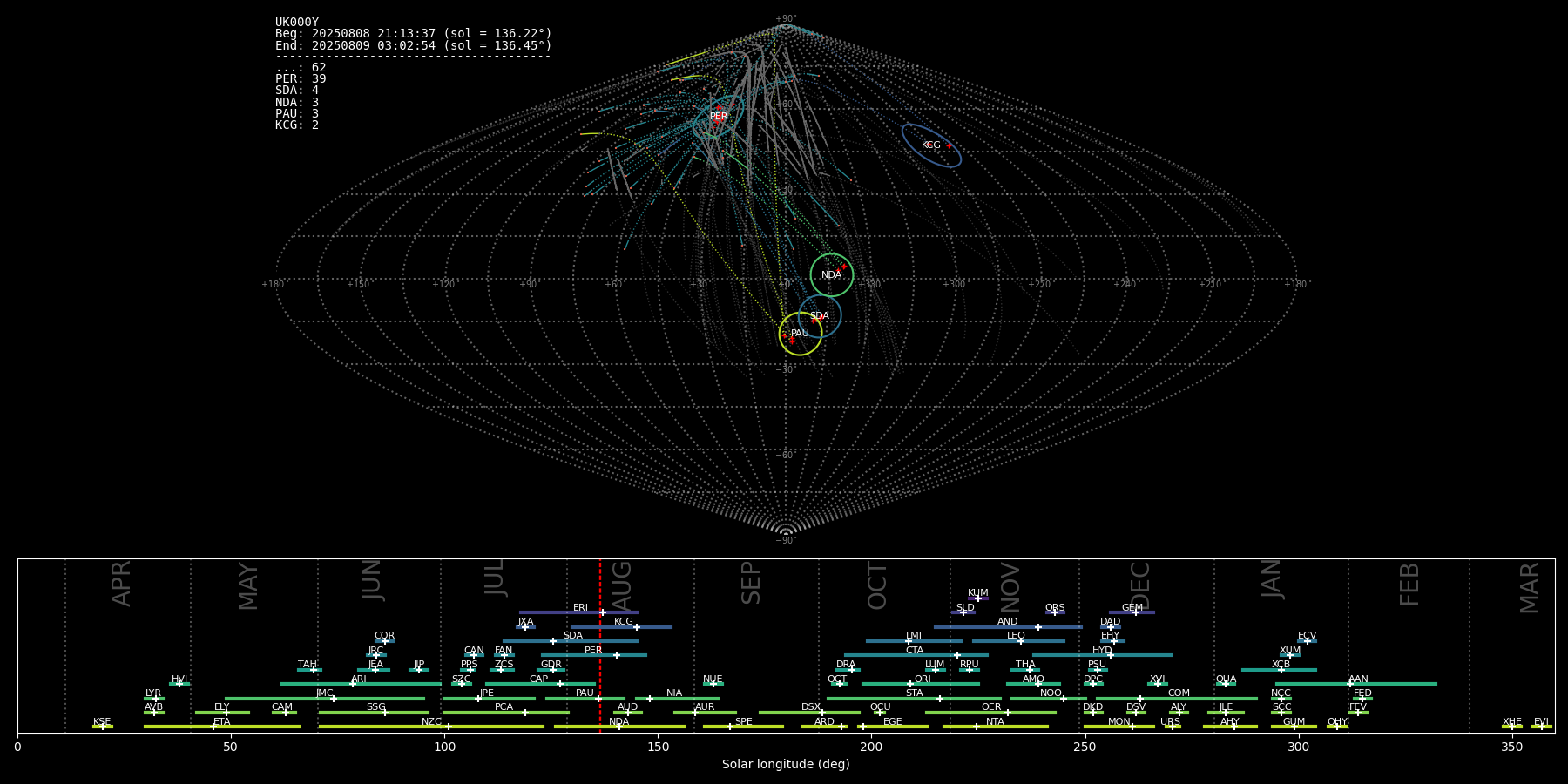Image resolution: width=1568 pixels, height=784 pixels.
Task: Click the CAP shower bar in timeline
Action: (x=540, y=684)
